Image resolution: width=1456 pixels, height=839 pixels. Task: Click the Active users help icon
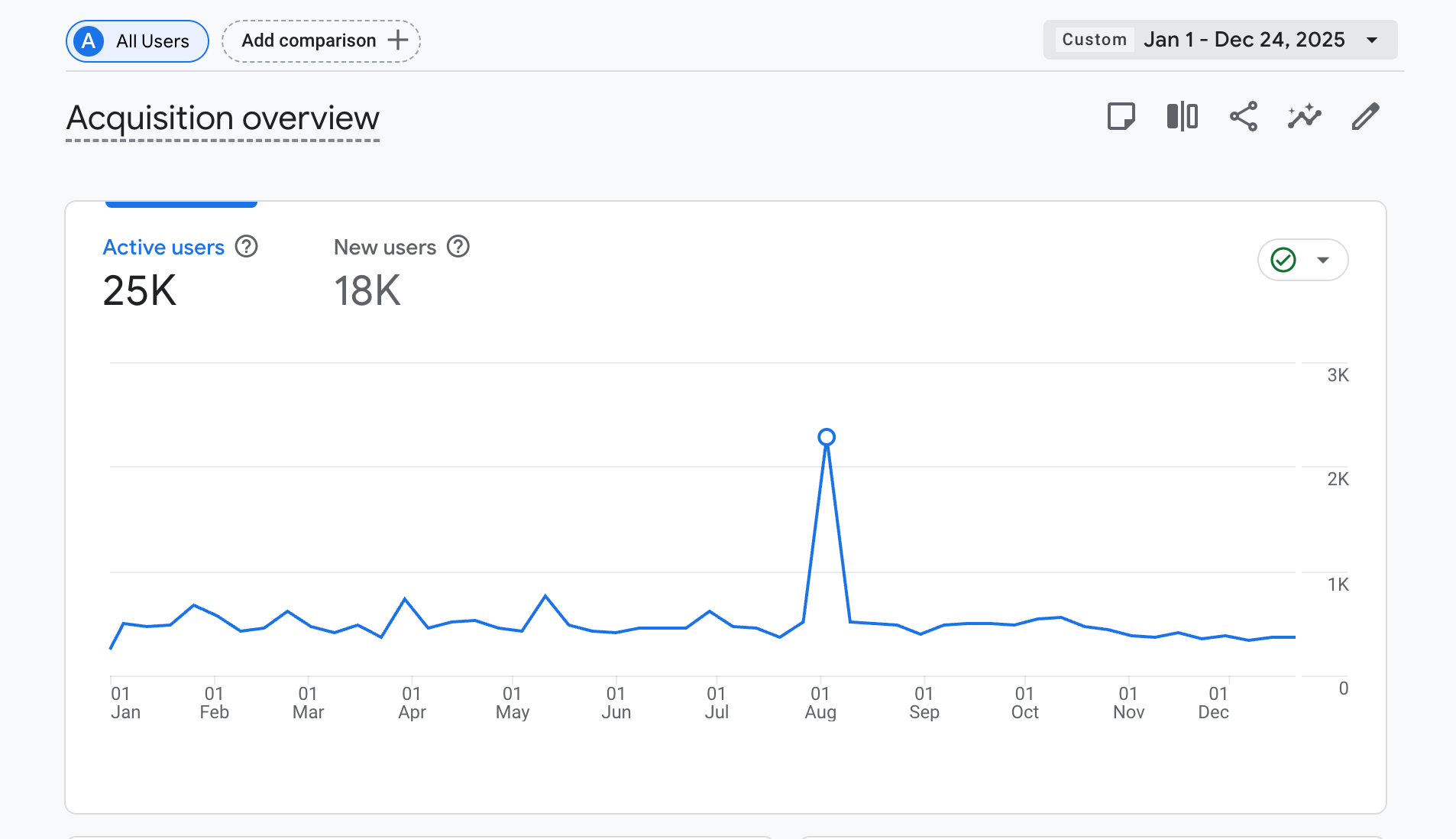(x=246, y=247)
